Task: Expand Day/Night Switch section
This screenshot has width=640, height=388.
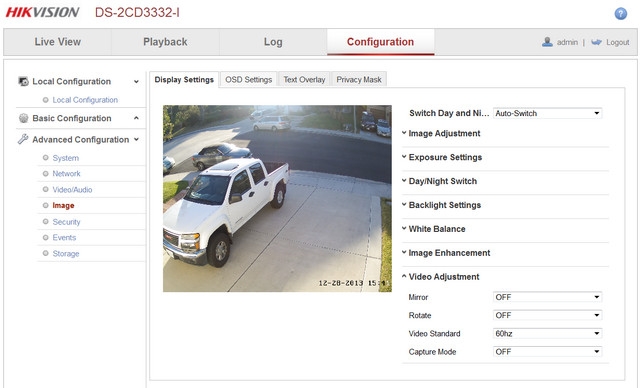Action: (x=442, y=181)
